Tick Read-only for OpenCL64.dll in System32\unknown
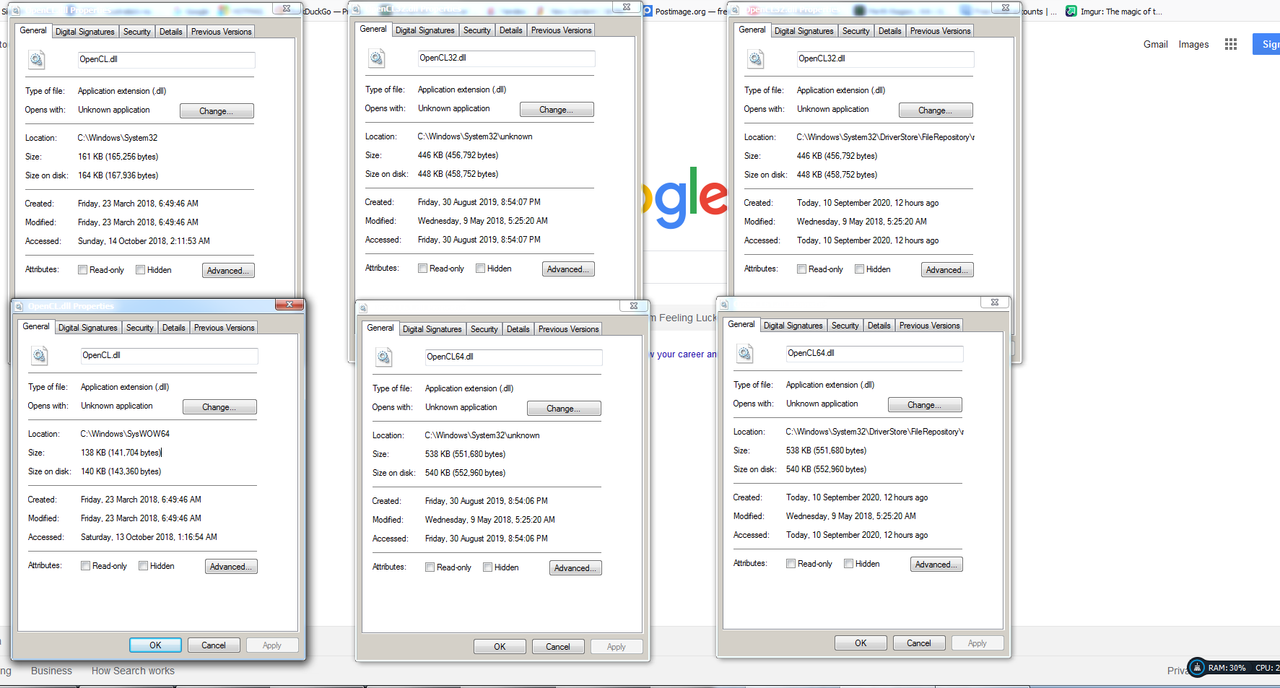Viewport: 1280px width, 688px height. click(429, 567)
